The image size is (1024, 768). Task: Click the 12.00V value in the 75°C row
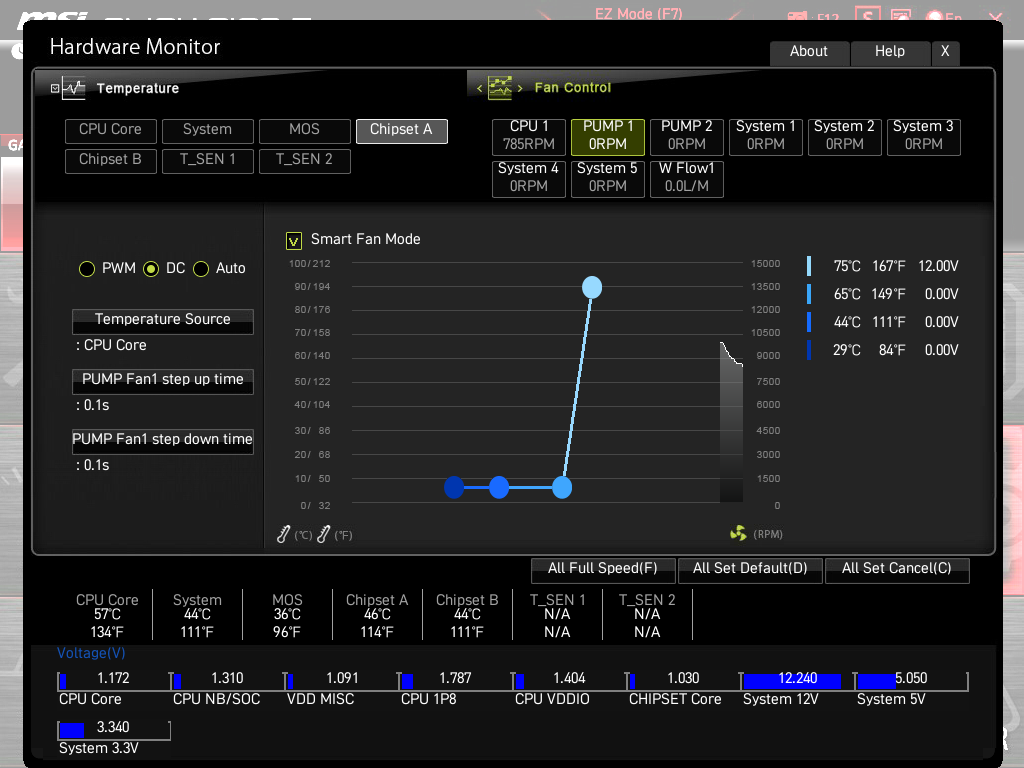pos(938,266)
